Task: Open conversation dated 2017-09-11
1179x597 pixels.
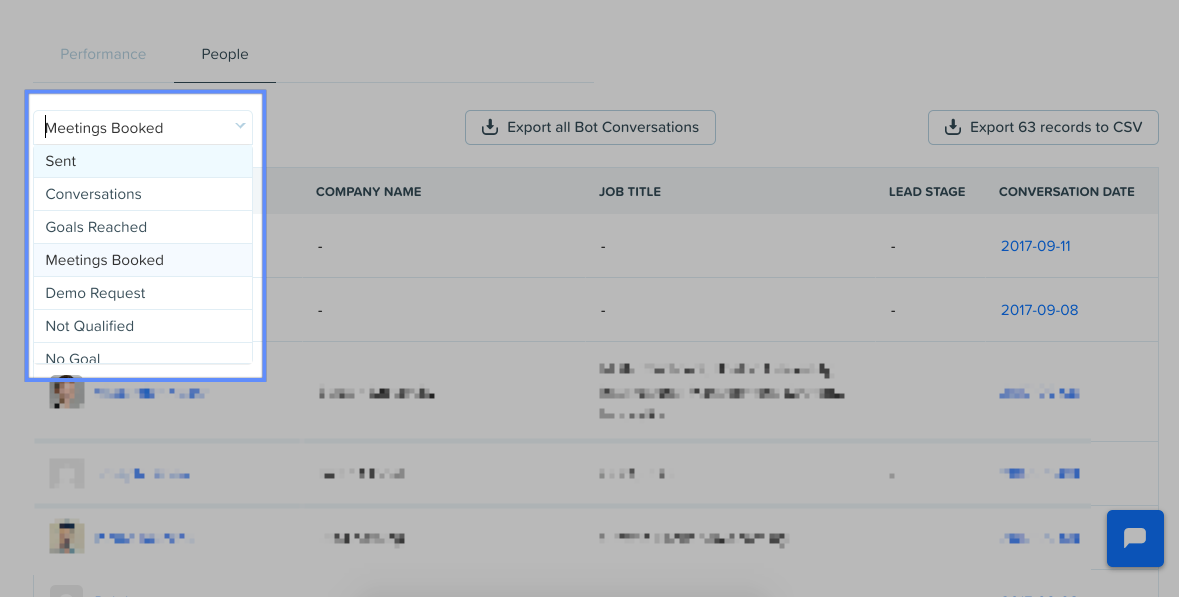Action: (1035, 246)
